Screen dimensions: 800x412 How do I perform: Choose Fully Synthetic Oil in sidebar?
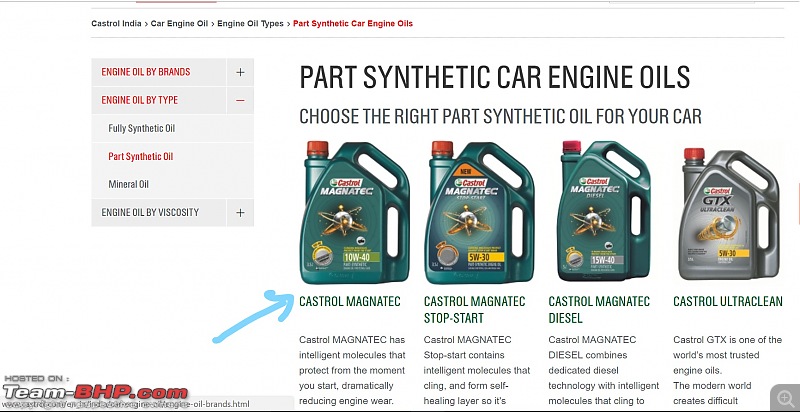tap(141, 128)
